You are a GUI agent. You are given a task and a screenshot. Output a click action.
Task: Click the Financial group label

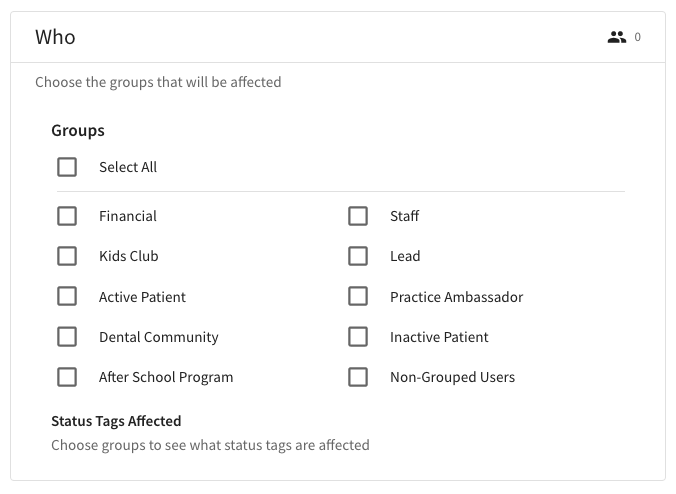128,216
